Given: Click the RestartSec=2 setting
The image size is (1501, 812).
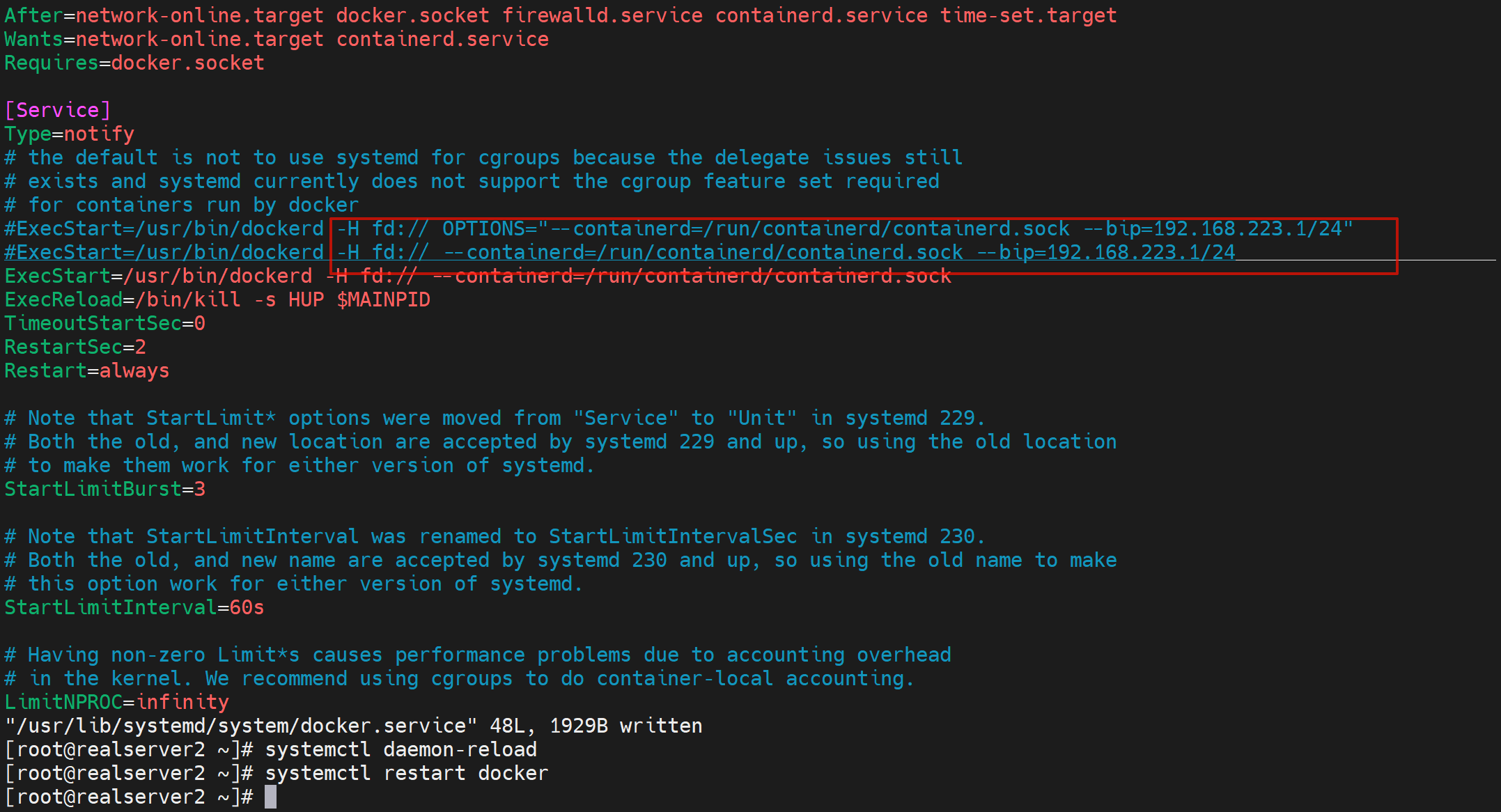Looking at the screenshot, I should [x=75, y=348].
